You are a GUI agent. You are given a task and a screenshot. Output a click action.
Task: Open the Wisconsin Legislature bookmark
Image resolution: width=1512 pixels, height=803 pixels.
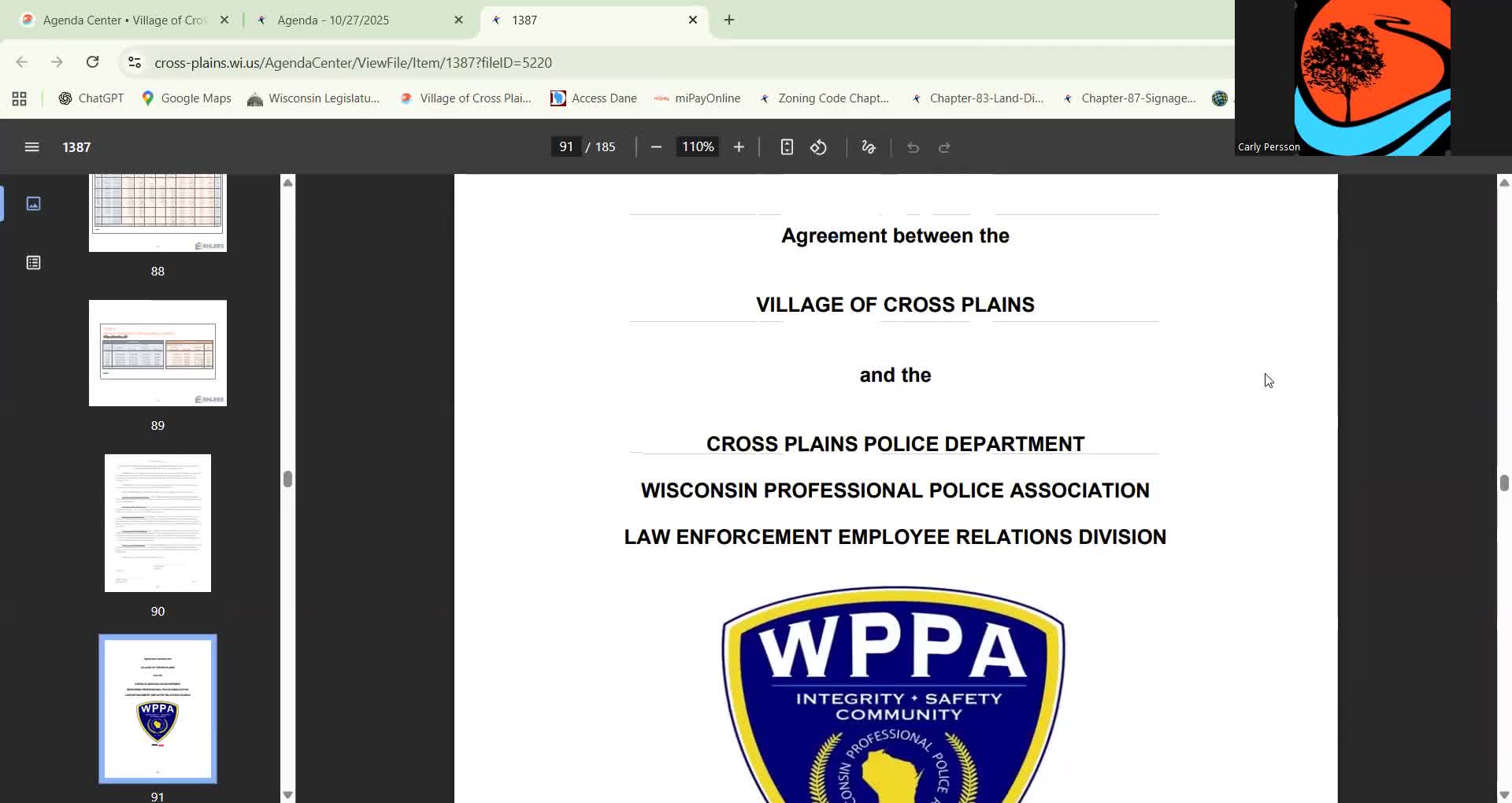tap(313, 98)
